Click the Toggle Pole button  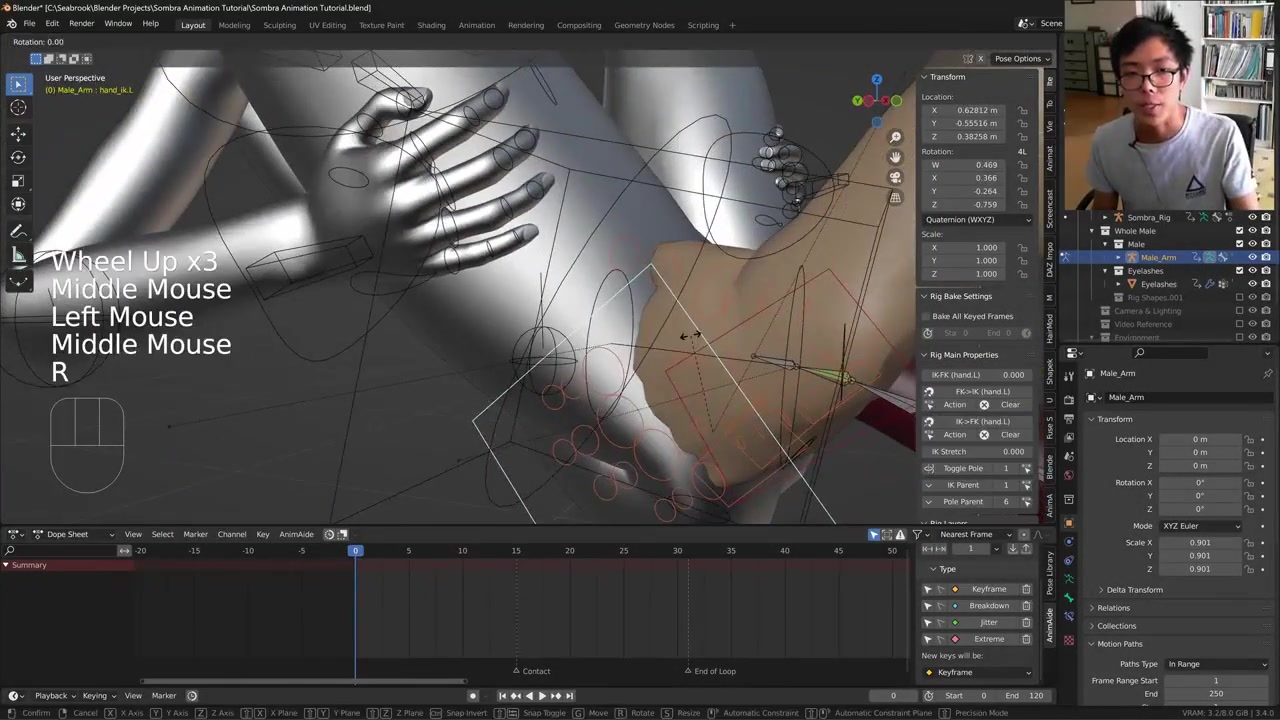pos(962,468)
